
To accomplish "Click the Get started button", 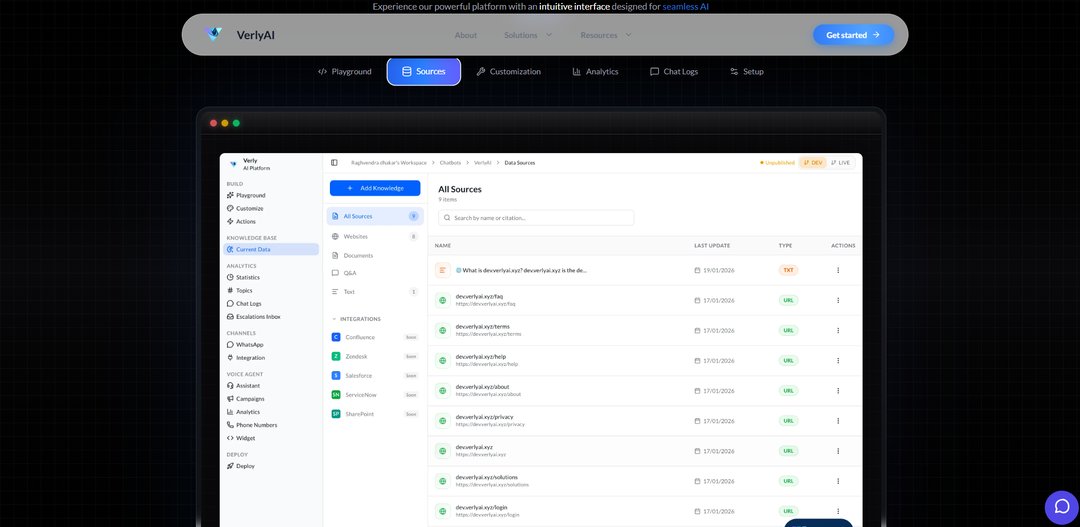I will [853, 35].
